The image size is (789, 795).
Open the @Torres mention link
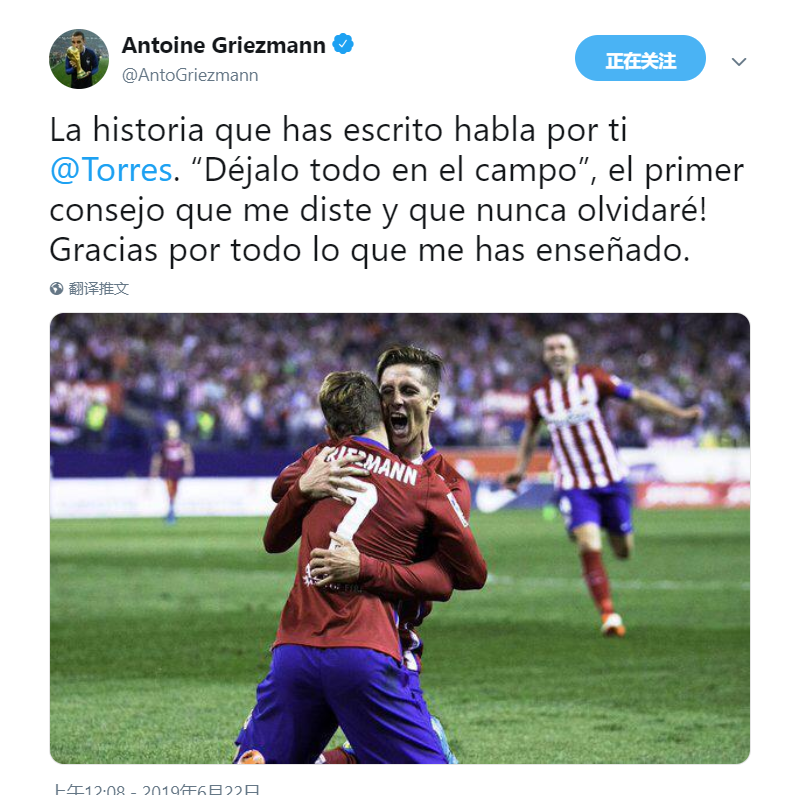(x=111, y=170)
